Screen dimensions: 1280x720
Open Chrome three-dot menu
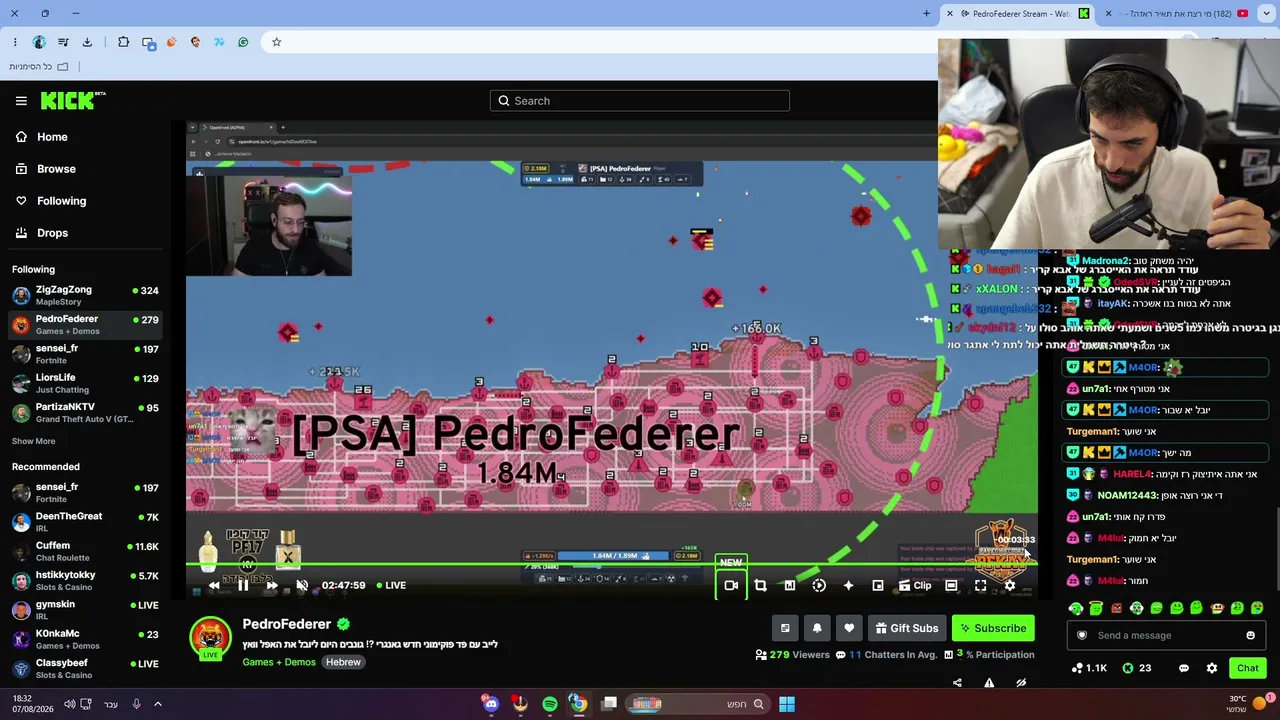(15, 42)
